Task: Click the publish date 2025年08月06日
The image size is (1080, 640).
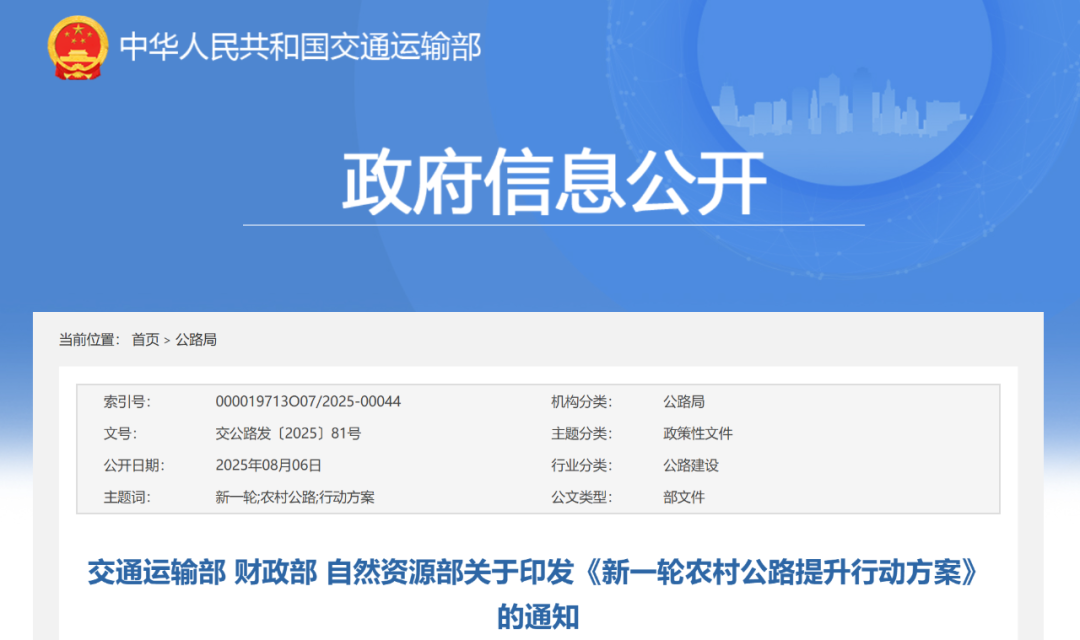Action: point(268,465)
